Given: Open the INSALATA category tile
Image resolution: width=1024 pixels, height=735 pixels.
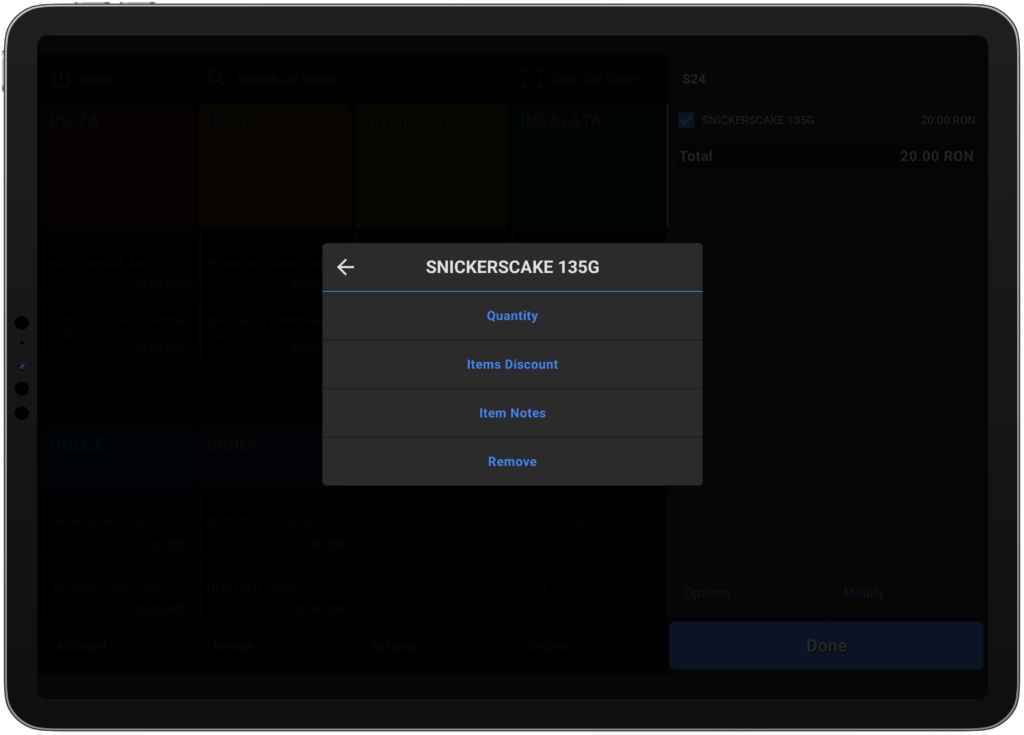Looking at the screenshot, I should coord(589,165).
